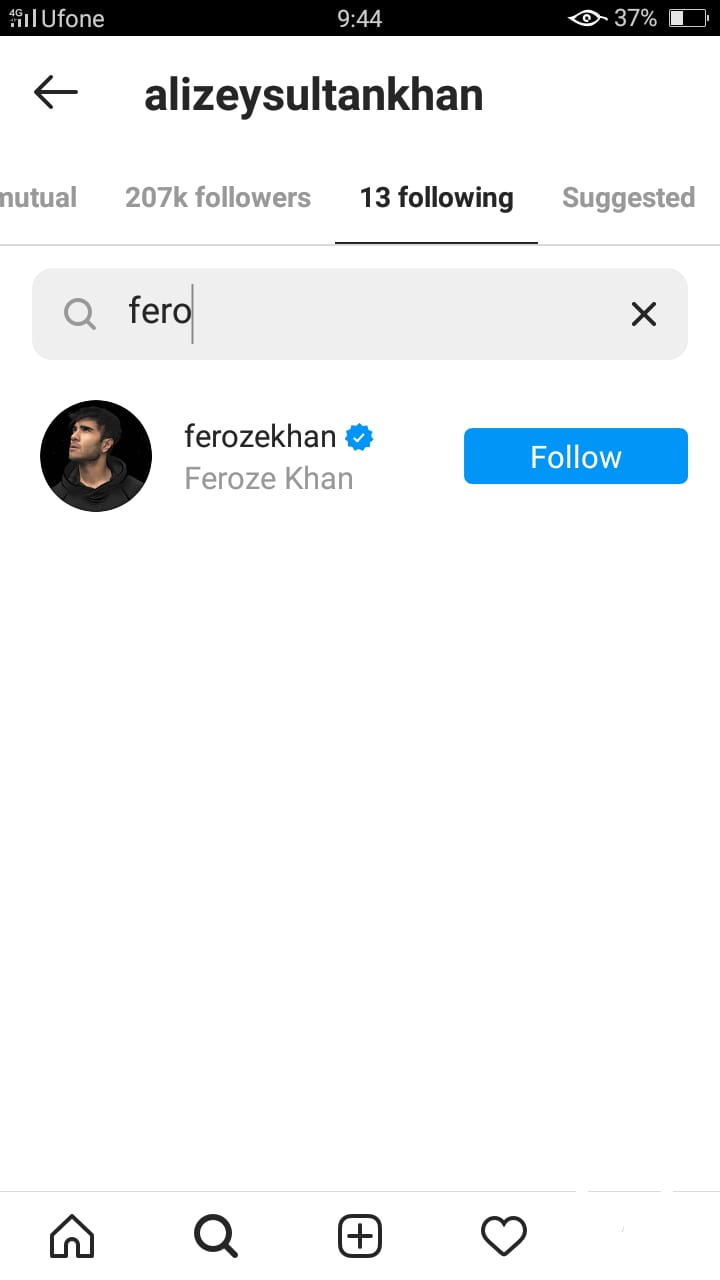Select the 13 following tab
This screenshot has width=720, height=1280.
coord(437,198)
